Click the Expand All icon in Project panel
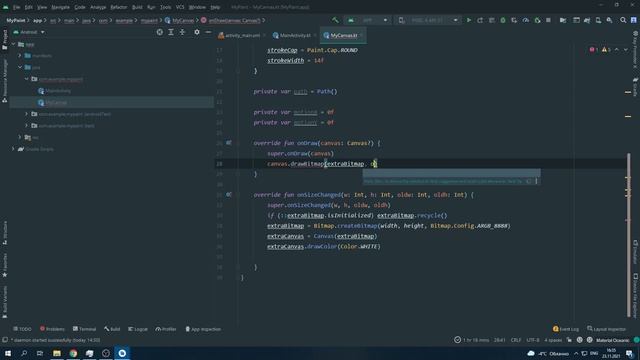Image resolution: width=640 pixels, height=360 pixels. [x=171, y=32]
